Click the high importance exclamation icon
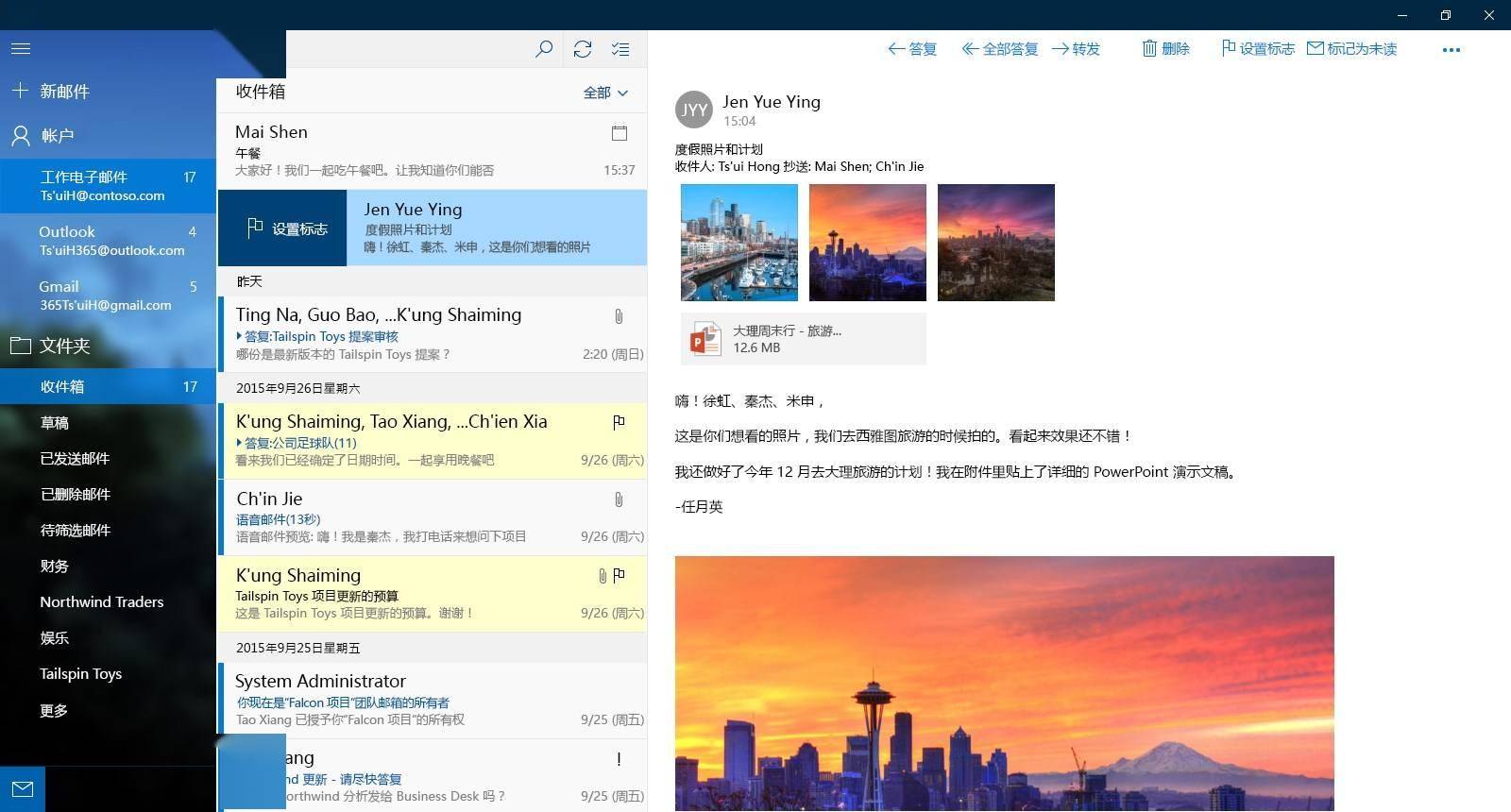 point(619,759)
